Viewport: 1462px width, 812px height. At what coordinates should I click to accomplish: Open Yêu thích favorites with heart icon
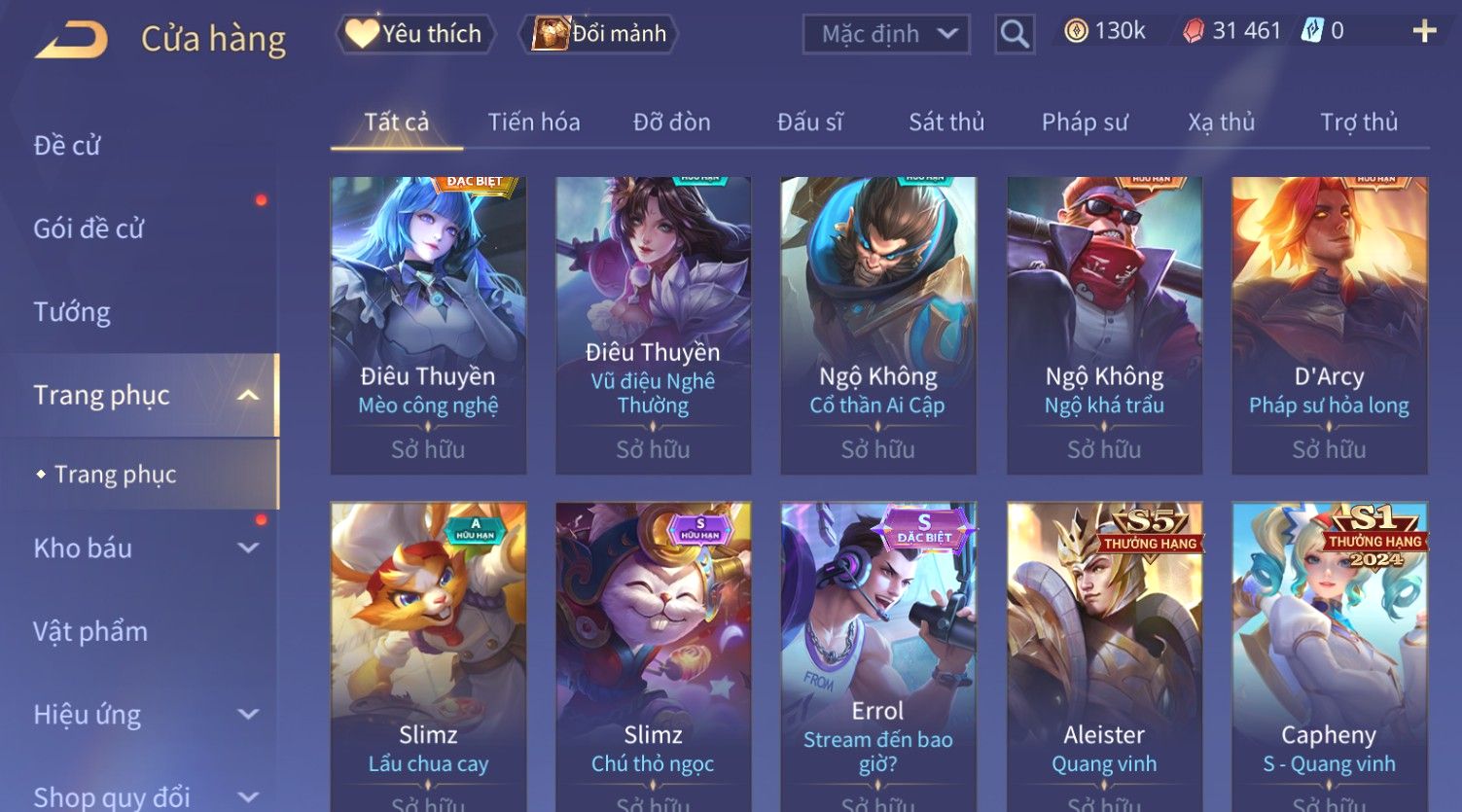click(x=415, y=34)
